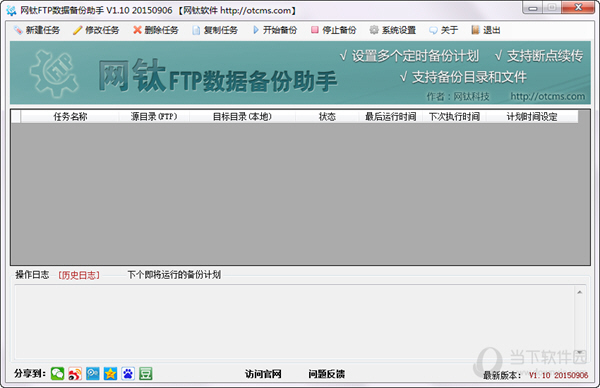
Task: Stop backup with 停止备份 button
Action: click(334, 30)
